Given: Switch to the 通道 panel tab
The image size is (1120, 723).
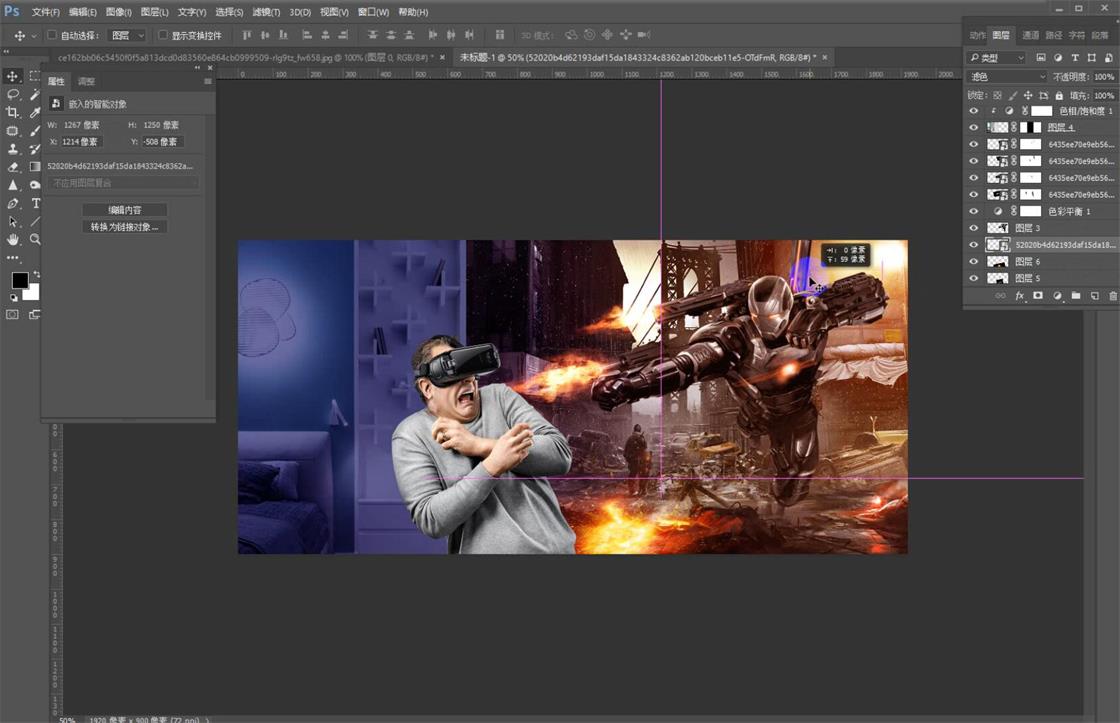Looking at the screenshot, I should coord(1031,36).
